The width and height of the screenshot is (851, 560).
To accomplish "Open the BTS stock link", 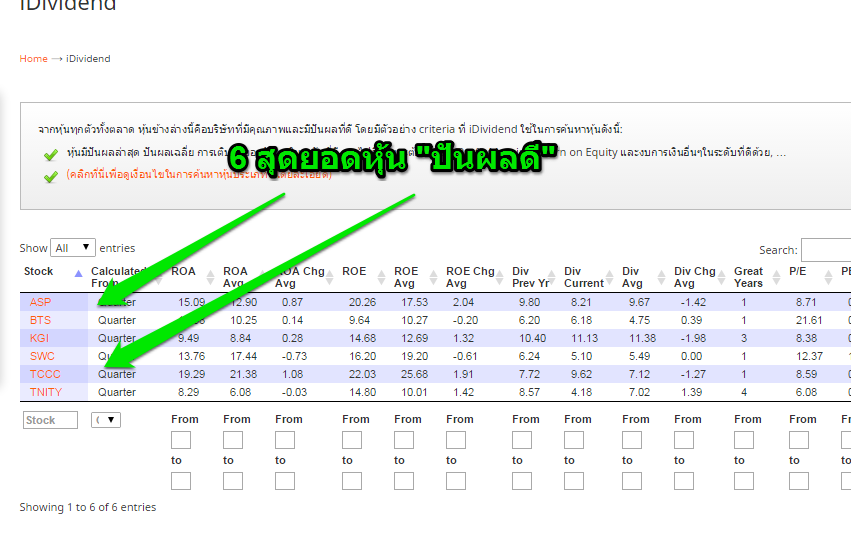I will tap(40, 320).
